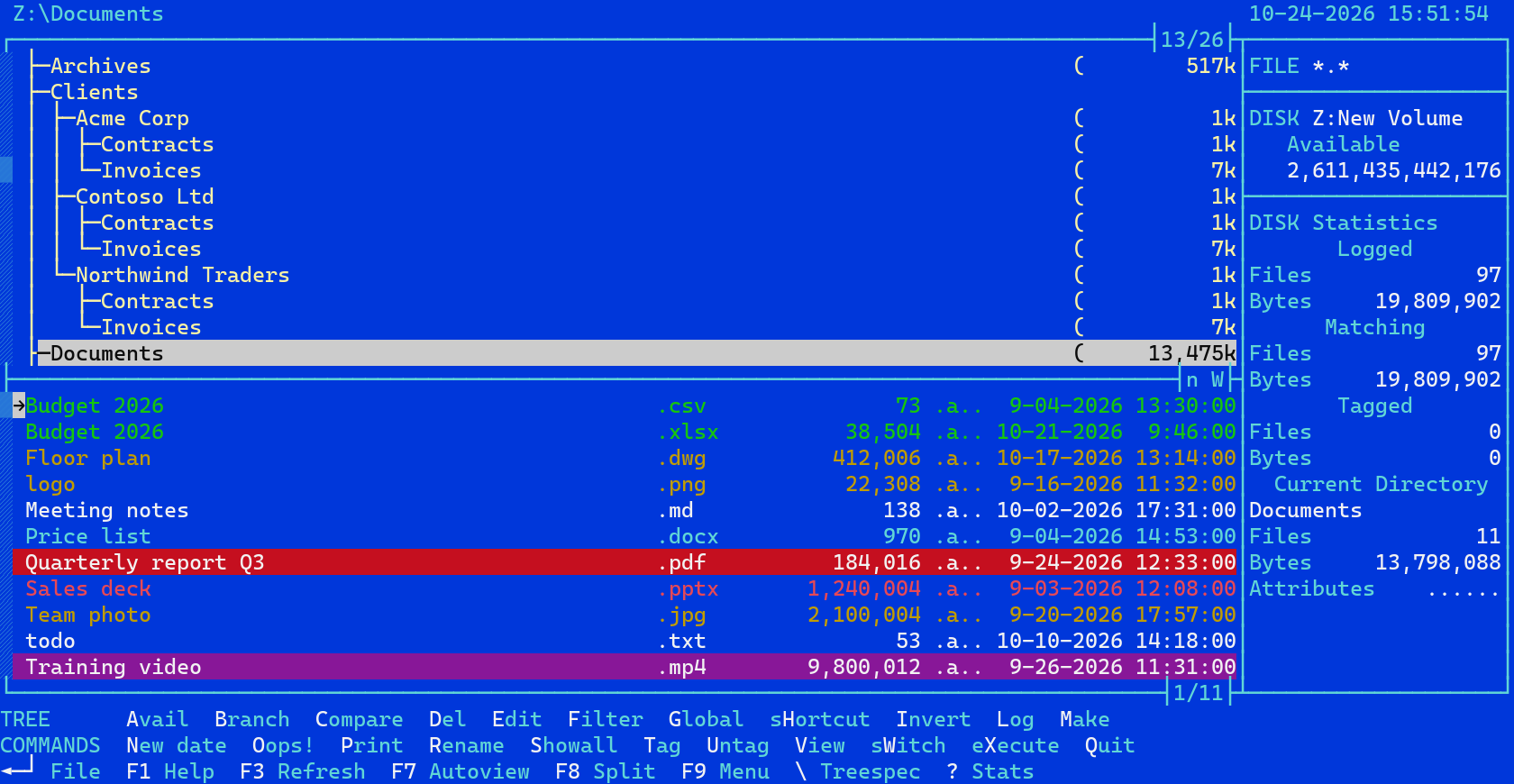The height and width of the screenshot is (784, 1514).
Task: Run the Branch command
Action: tap(252, 719)
